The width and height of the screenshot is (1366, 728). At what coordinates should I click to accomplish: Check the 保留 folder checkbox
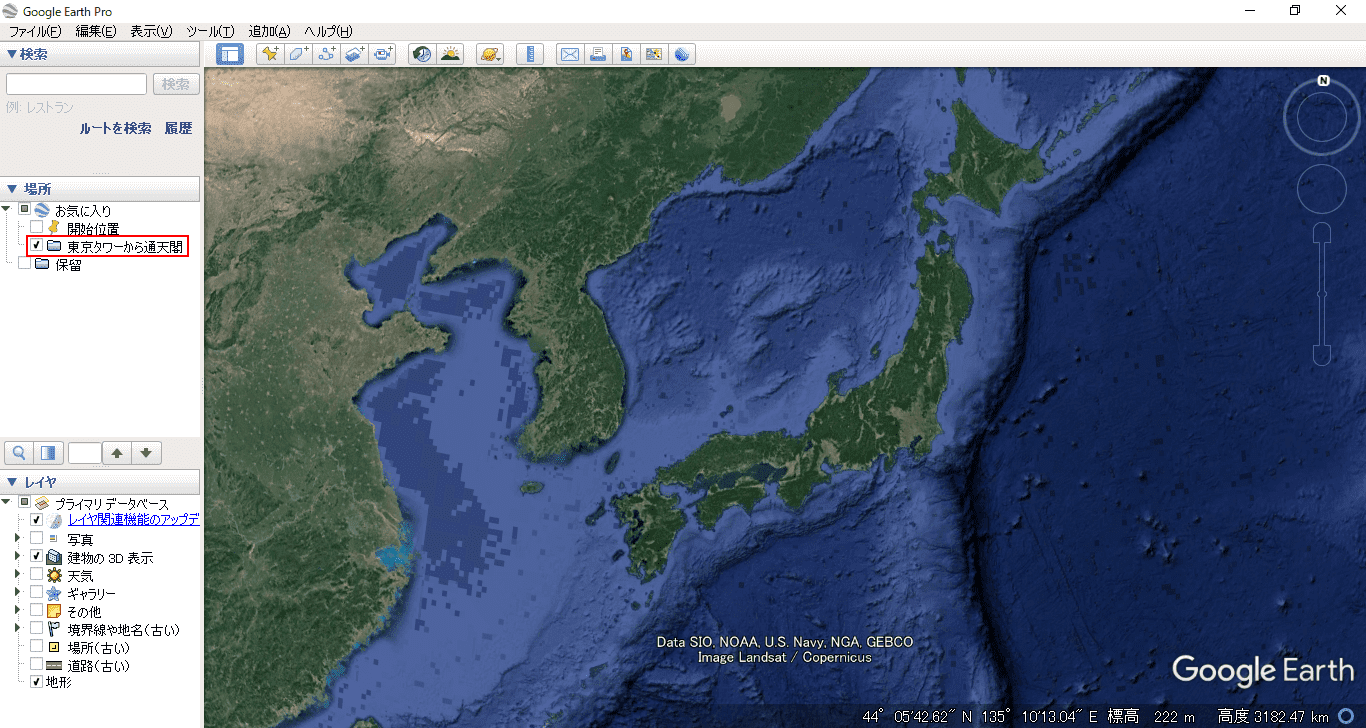24,264
